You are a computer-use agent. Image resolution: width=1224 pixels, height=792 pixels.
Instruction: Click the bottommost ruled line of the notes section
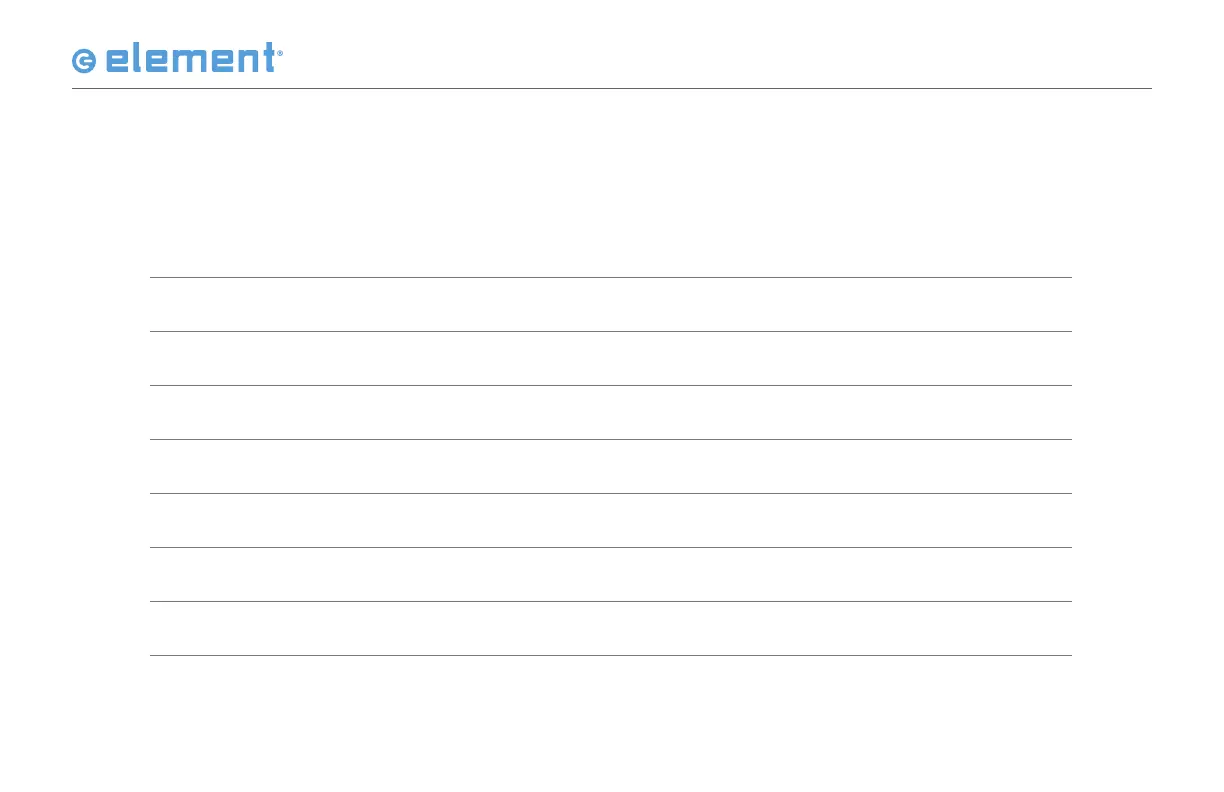click(610, 655)
